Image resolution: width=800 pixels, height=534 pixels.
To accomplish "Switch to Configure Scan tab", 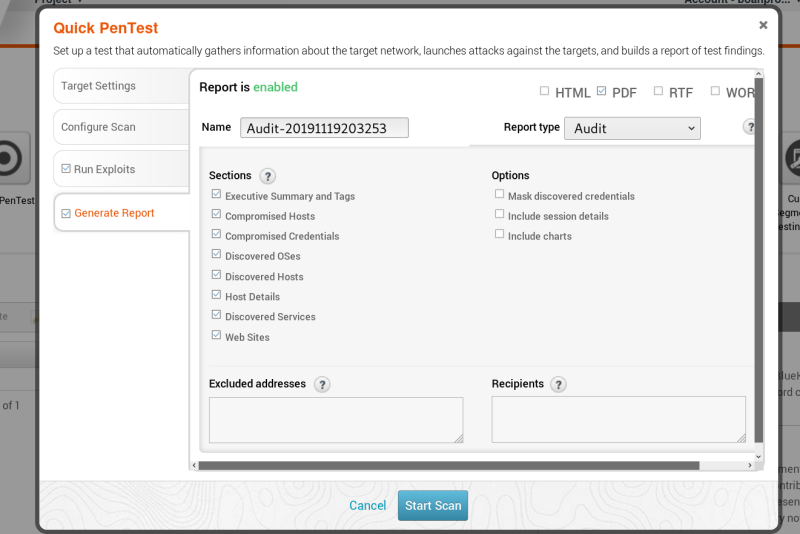I will pos(121,127).
